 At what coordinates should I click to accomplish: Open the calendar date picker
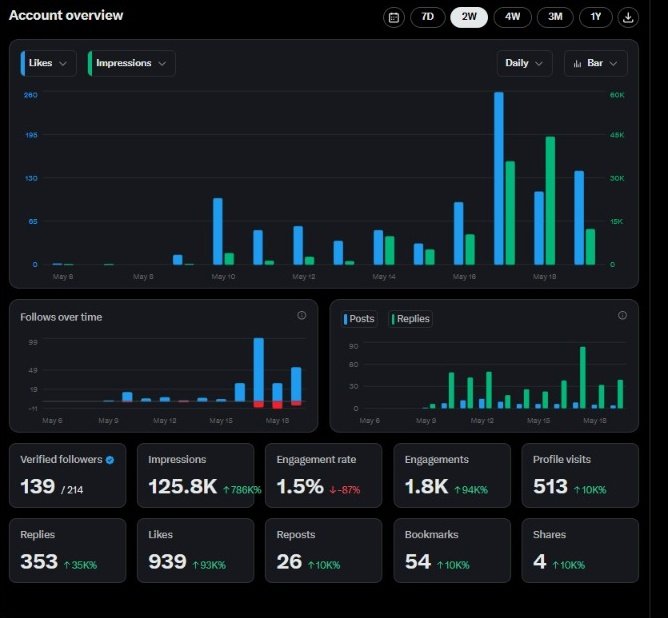pyautogui.click(x=394, y=17)
